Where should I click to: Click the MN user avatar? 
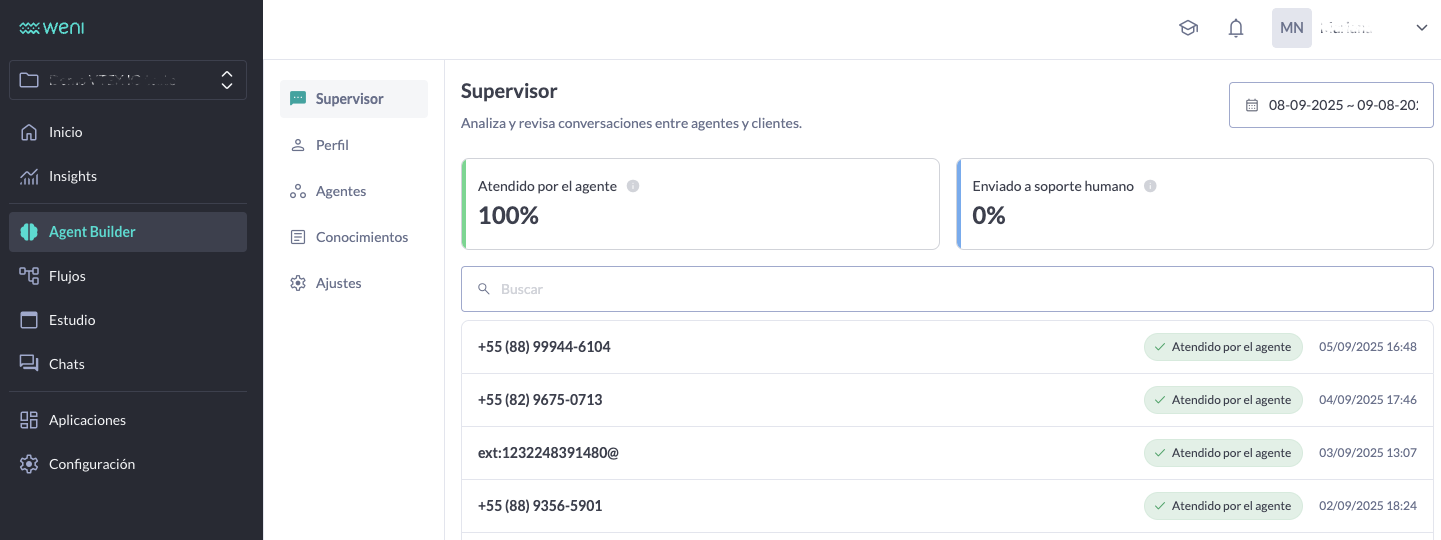(1291, 28)
